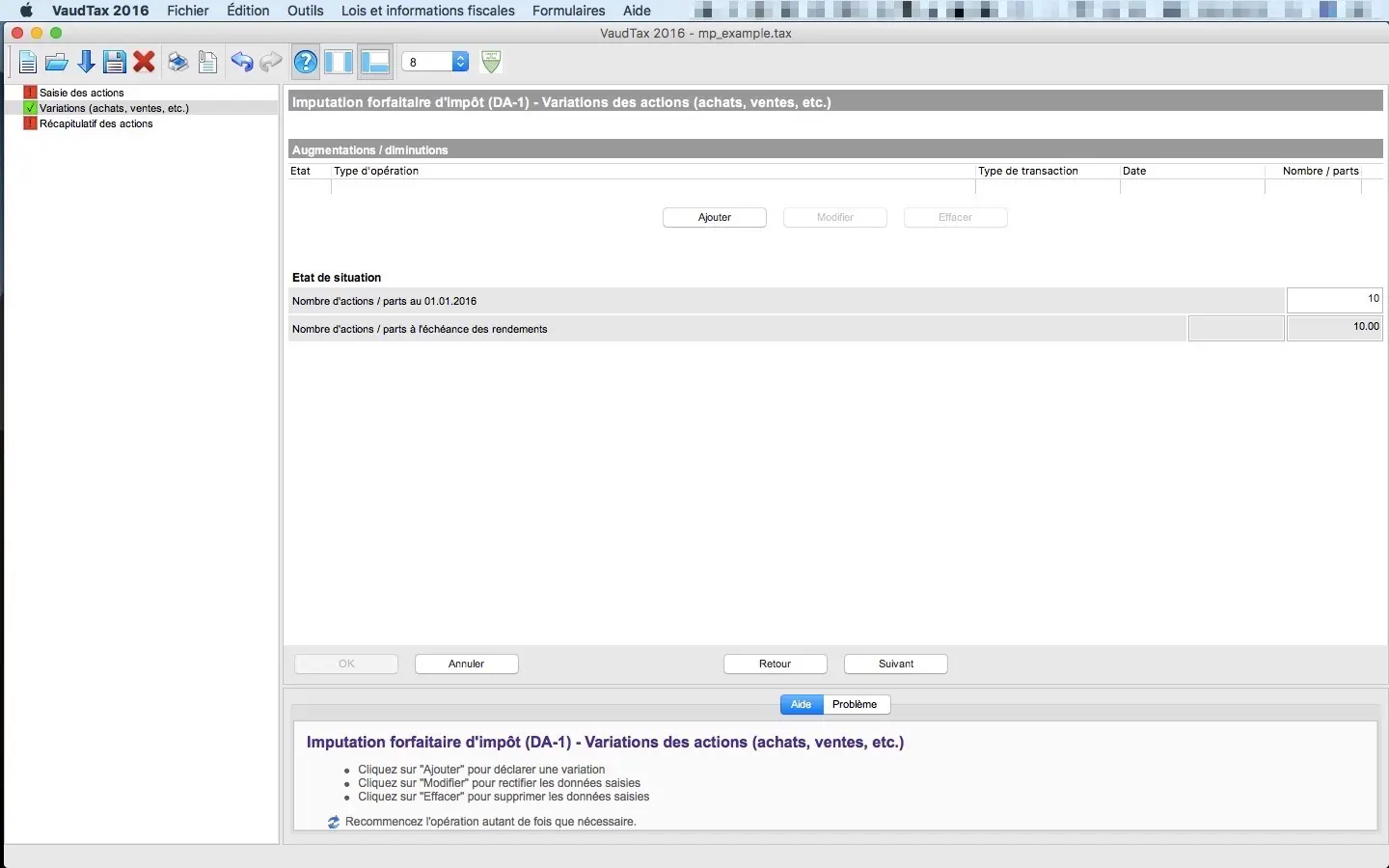The height and width of the screenshot is (868, 1389).
Task: Click the green check icon beside Variations
Action: [x=30, y=108]
